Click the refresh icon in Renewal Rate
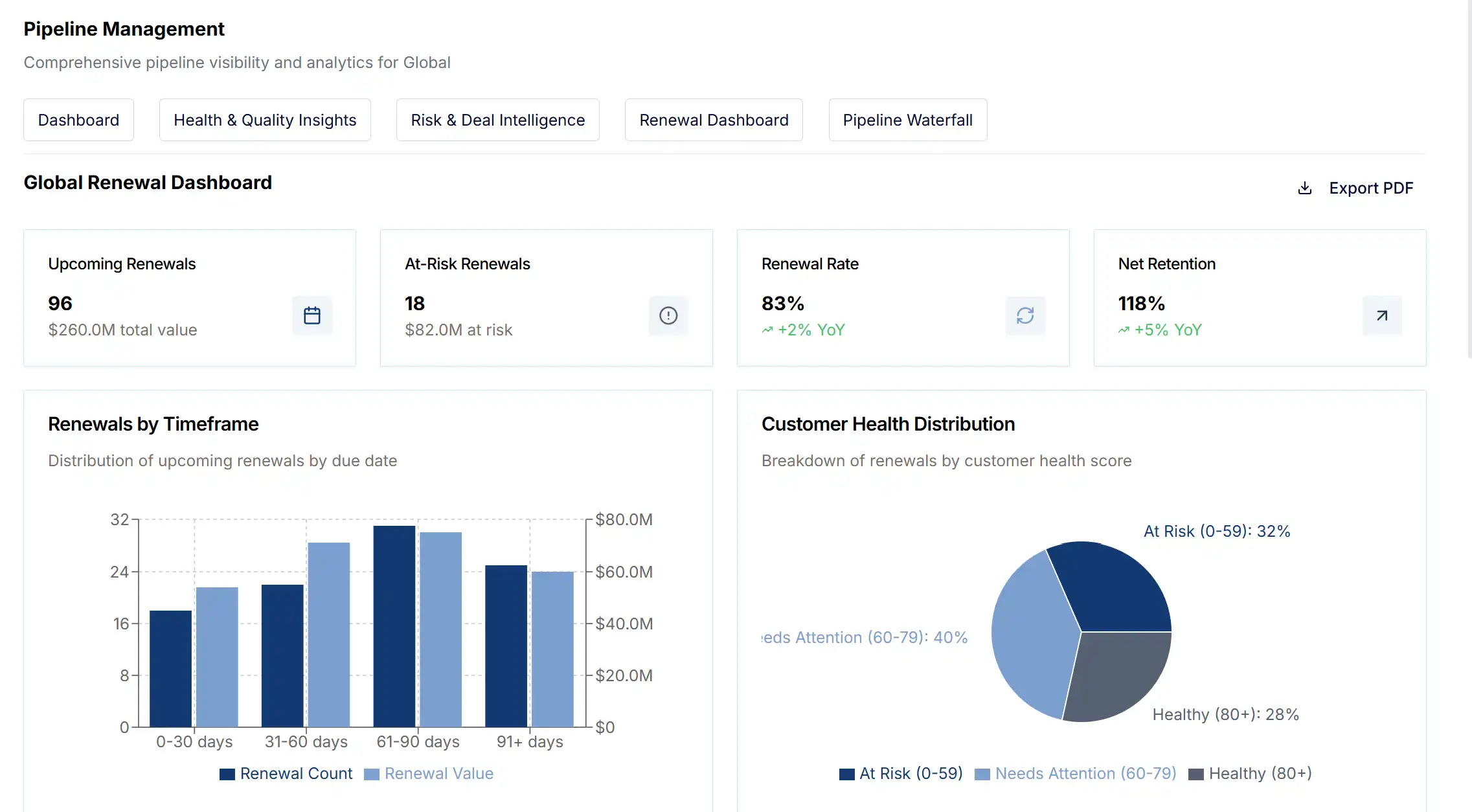1472x812 pixels. pyautogui.click(x=1025, y=316)
